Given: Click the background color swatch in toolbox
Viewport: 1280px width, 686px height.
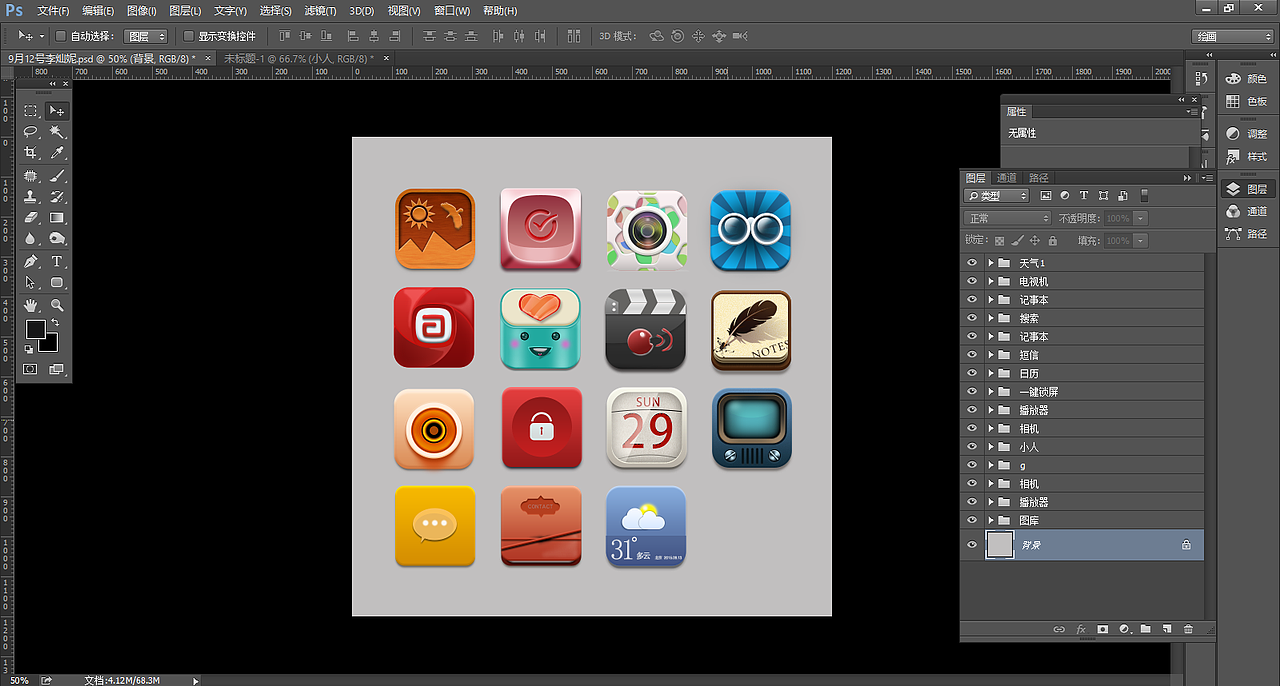Looking at the screenshot, I should tap(51, 345).
